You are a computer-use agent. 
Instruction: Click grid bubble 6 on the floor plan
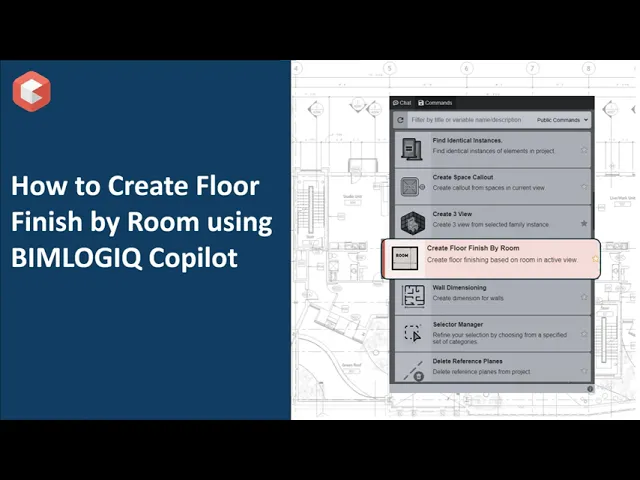(467, 68)
